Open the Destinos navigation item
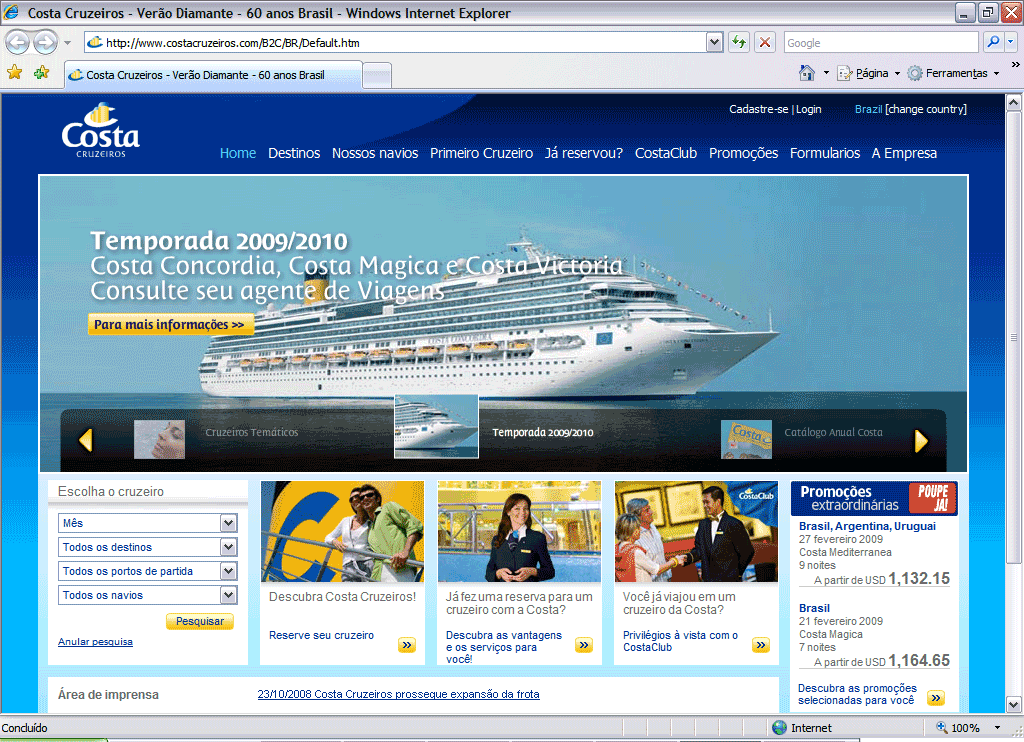The height and width of the screenshot is (742, 1024). (x=294, y=153)
